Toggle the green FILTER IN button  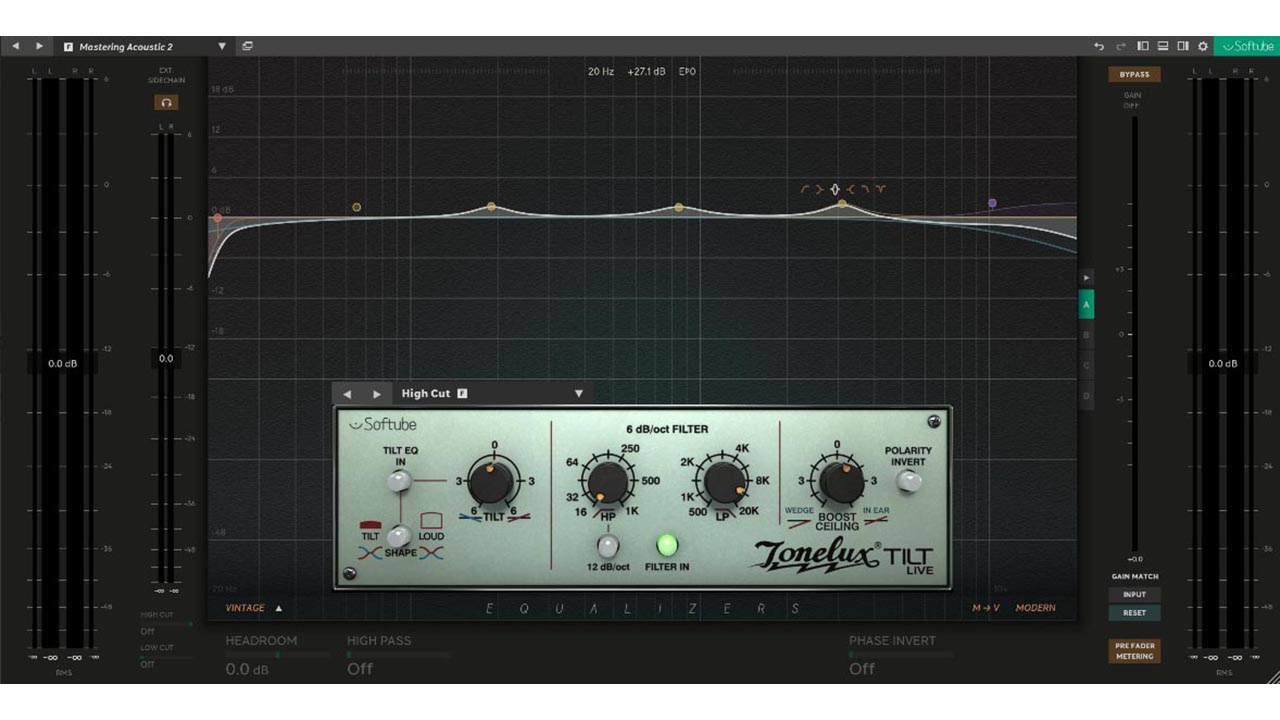click(666, 545)
